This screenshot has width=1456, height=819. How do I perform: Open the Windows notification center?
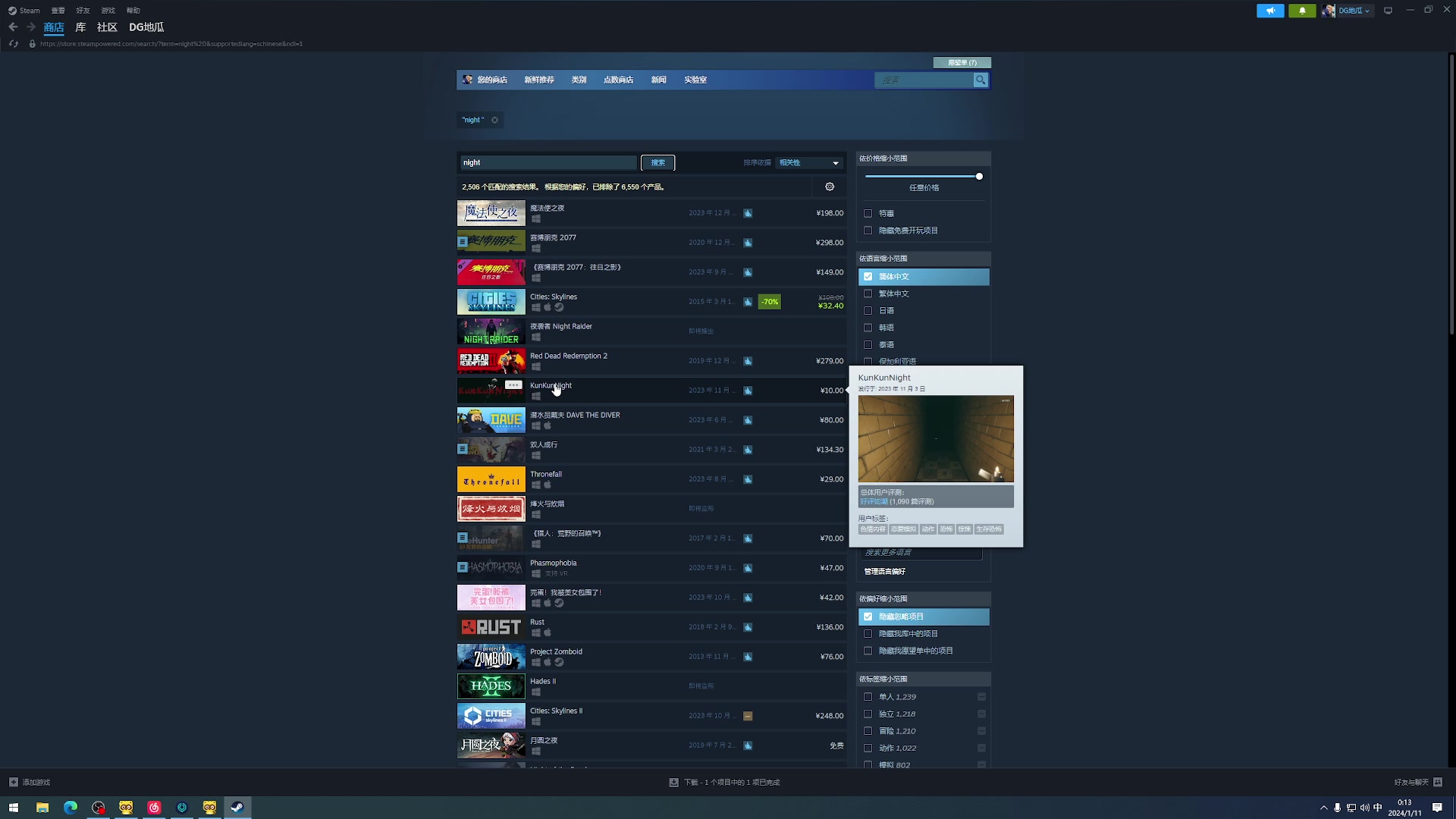click(1437, 808)
